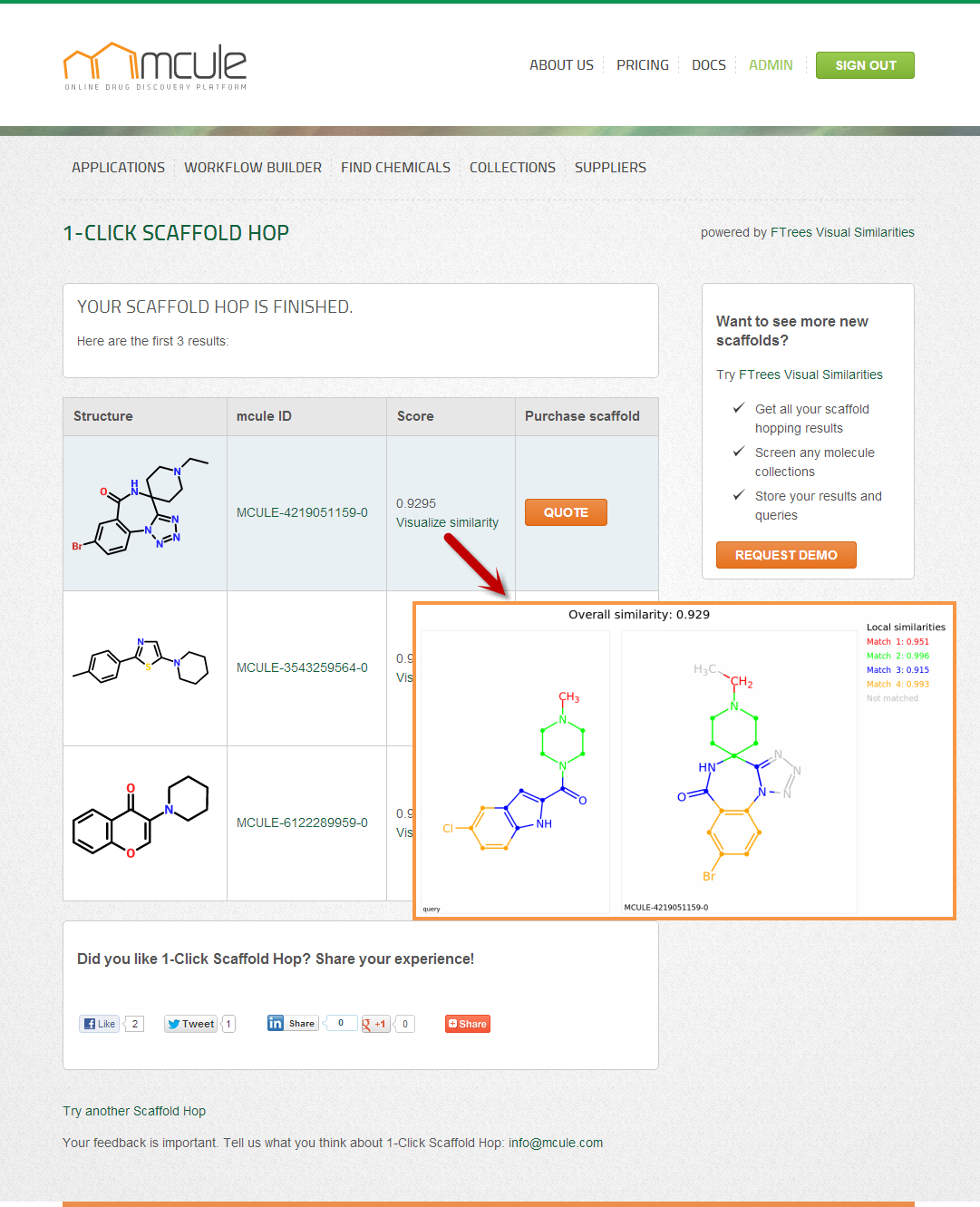Open Find Chemicals menu
The width and height of the screenshot is (980, 1207).
pyautogui.click(x=395, y=168)
